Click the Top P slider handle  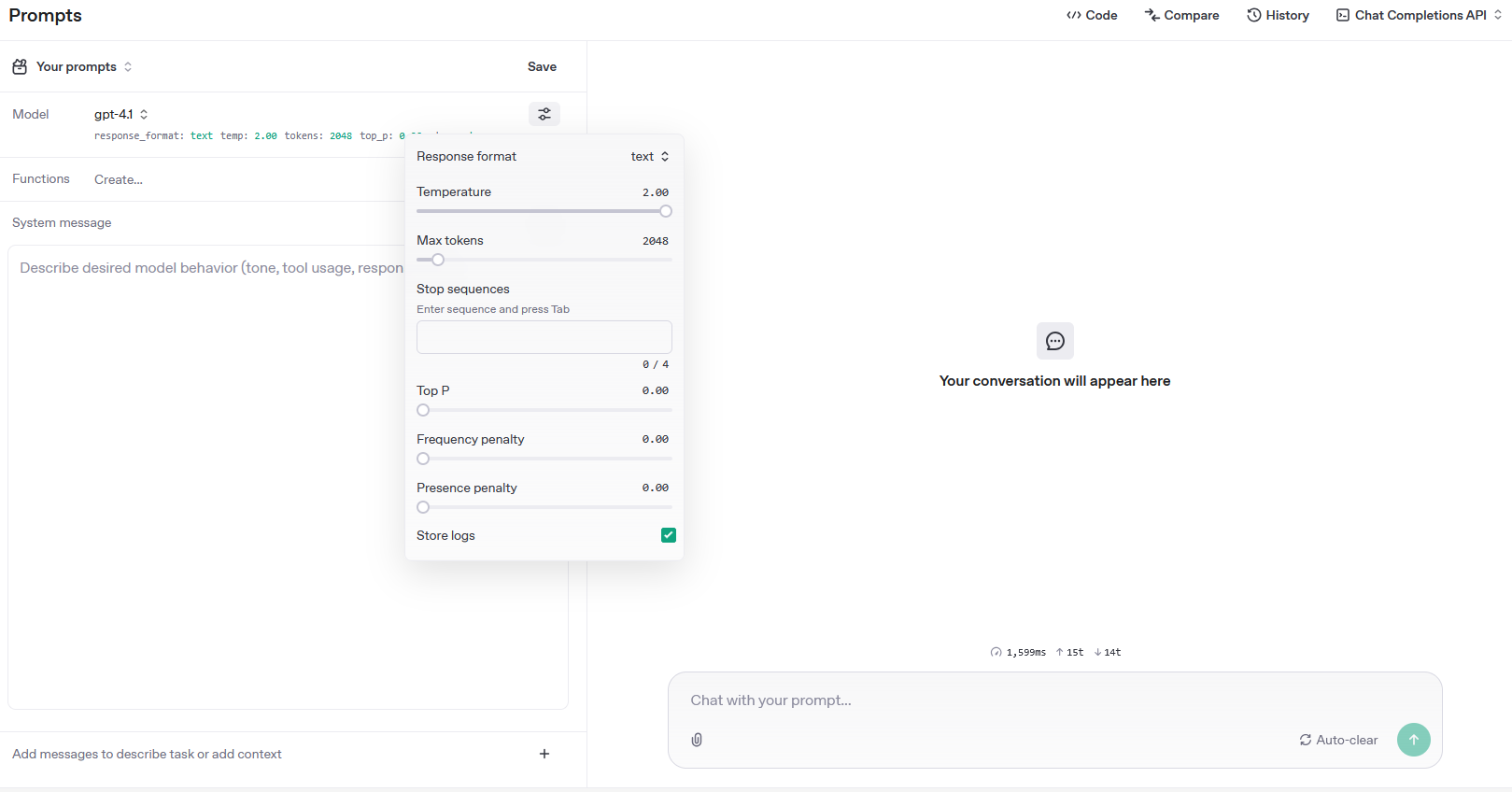(x=423, y=410)
